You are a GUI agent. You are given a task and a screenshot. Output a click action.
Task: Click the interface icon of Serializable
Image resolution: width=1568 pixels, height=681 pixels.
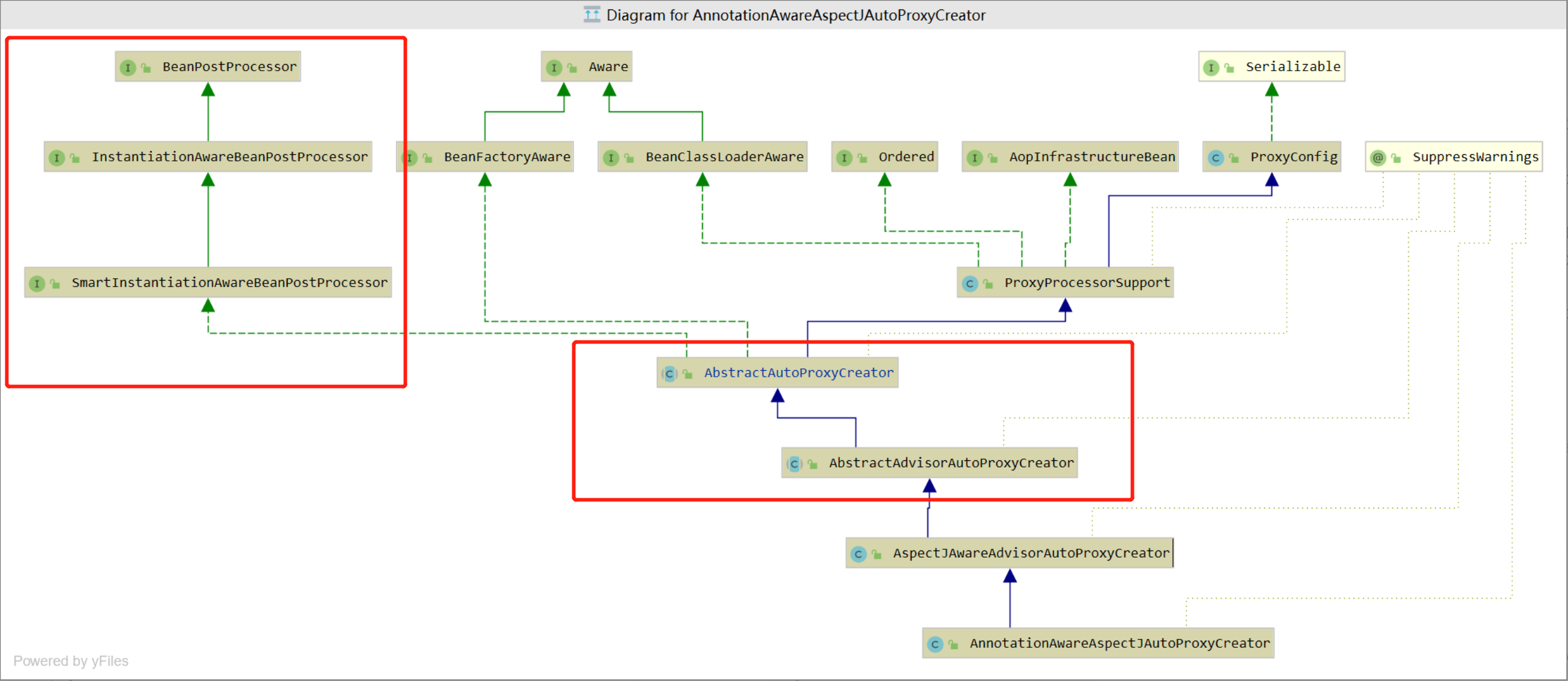(x=1211, y=68)
